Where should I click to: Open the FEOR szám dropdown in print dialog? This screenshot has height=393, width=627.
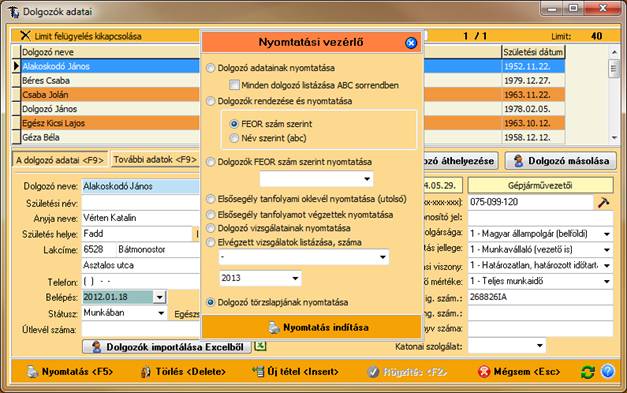[367, 179]
